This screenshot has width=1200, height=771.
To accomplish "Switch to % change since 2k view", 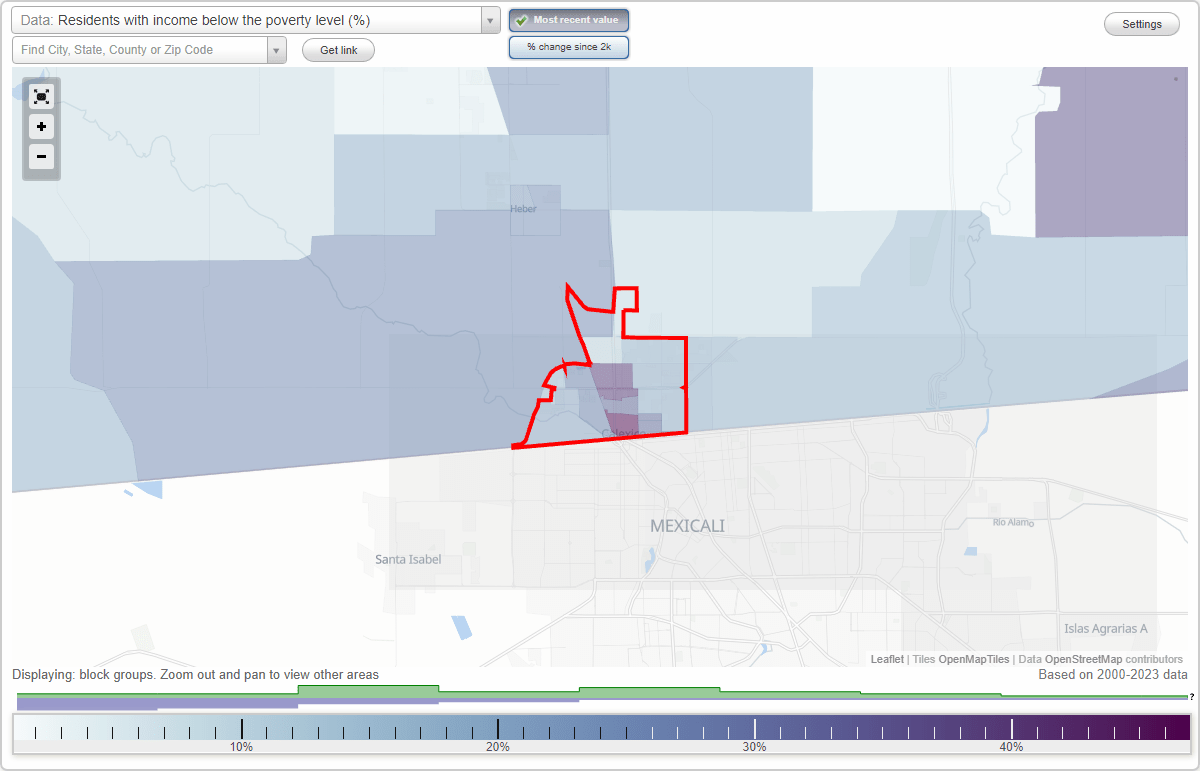I will click(x=568, y=46).
